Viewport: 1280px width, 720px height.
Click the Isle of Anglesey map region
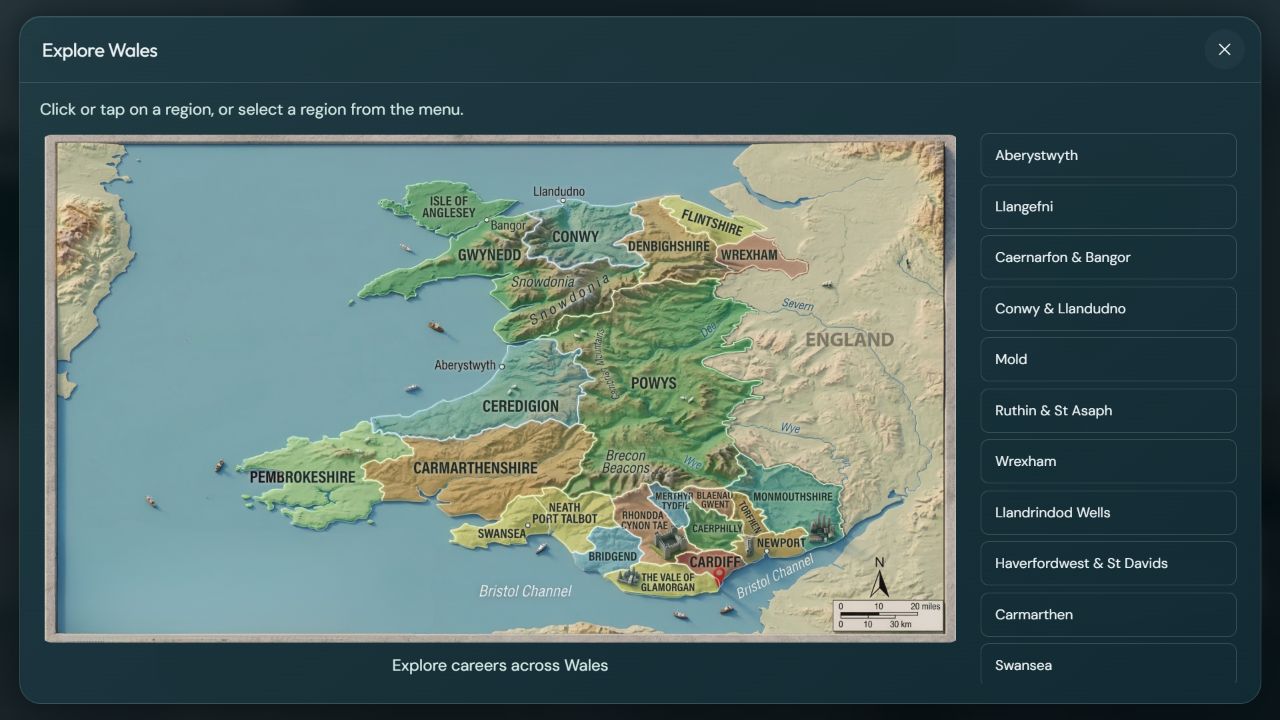point(449,207)
